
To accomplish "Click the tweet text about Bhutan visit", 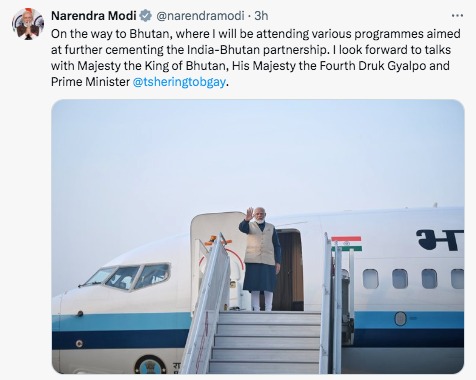I will [256, 58].
